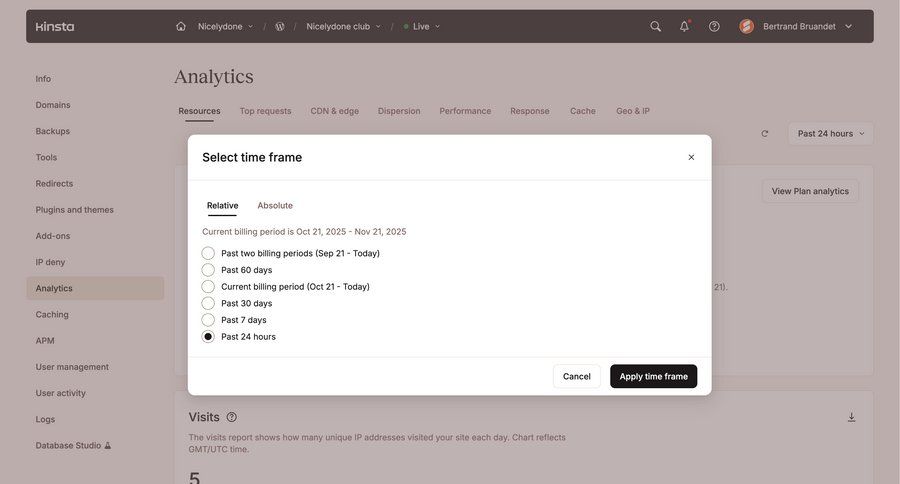This screenshot has height=484, width=900.
Task: Download the Visits report
Action: click(852, 417)
